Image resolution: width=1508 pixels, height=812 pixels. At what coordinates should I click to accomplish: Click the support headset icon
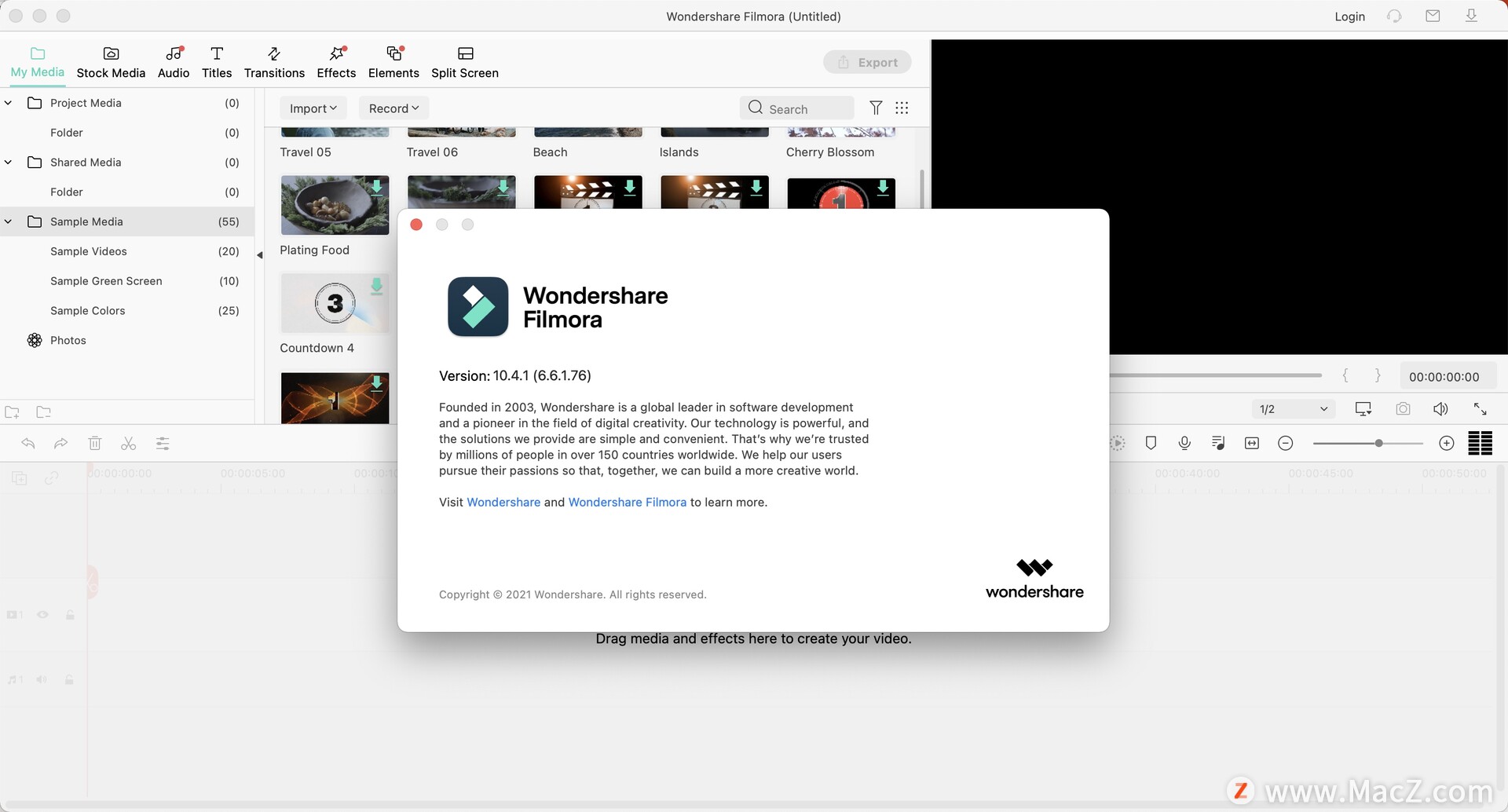point(1394,16)
